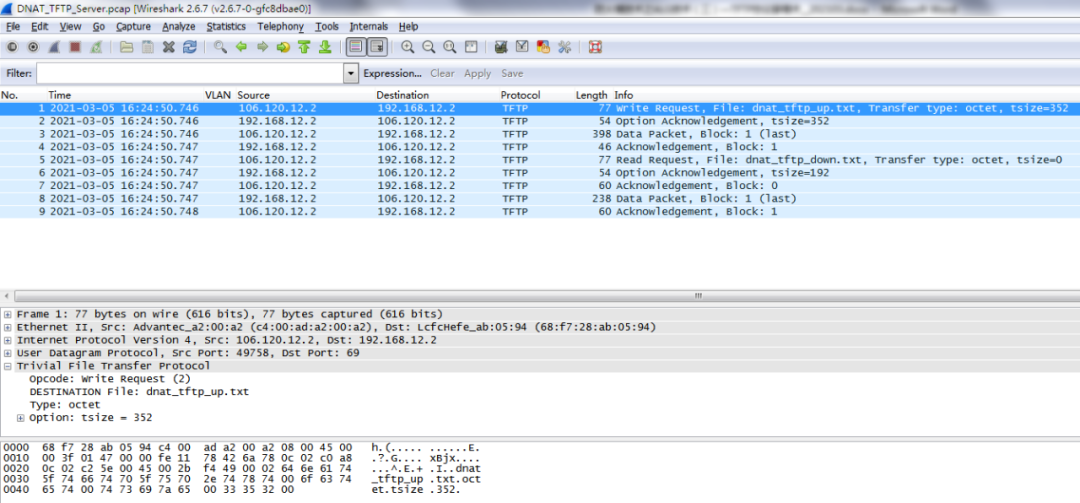
Task: Restart the current capture icon
Action: pyautogui.click(x=96, y=47)
